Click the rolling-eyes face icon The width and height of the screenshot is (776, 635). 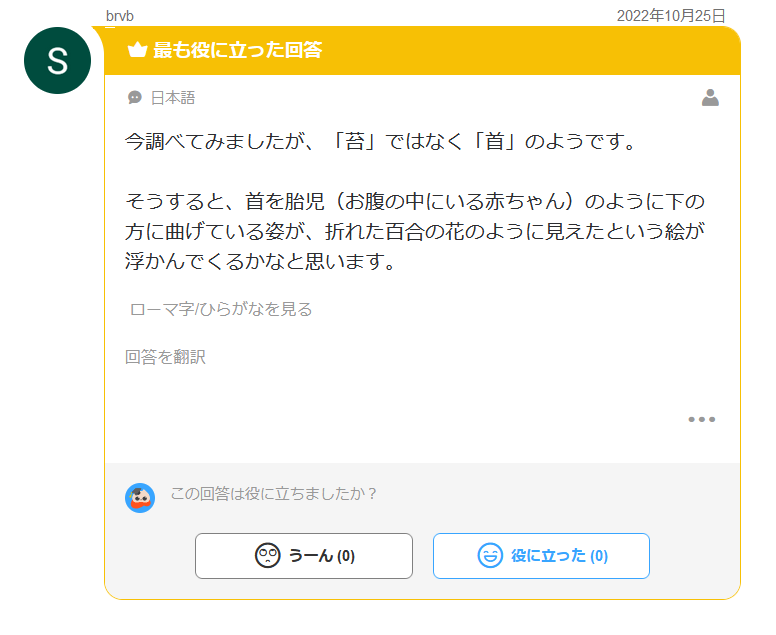[x=268, y=555]
